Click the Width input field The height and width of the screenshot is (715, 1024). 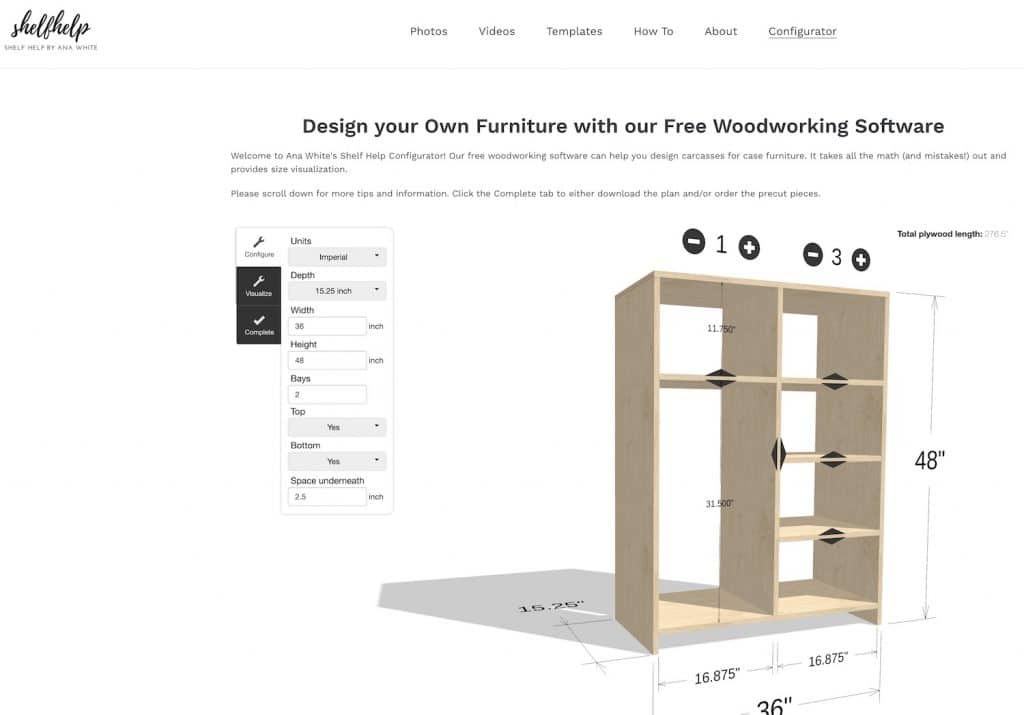(328, 326)
